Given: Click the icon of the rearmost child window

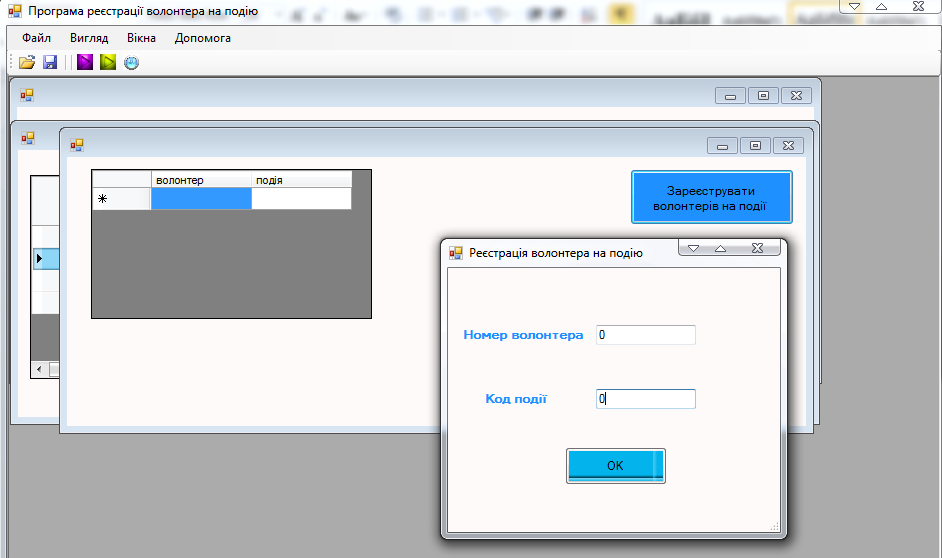Looking at the screenshot, I should [x=26, y=95].
